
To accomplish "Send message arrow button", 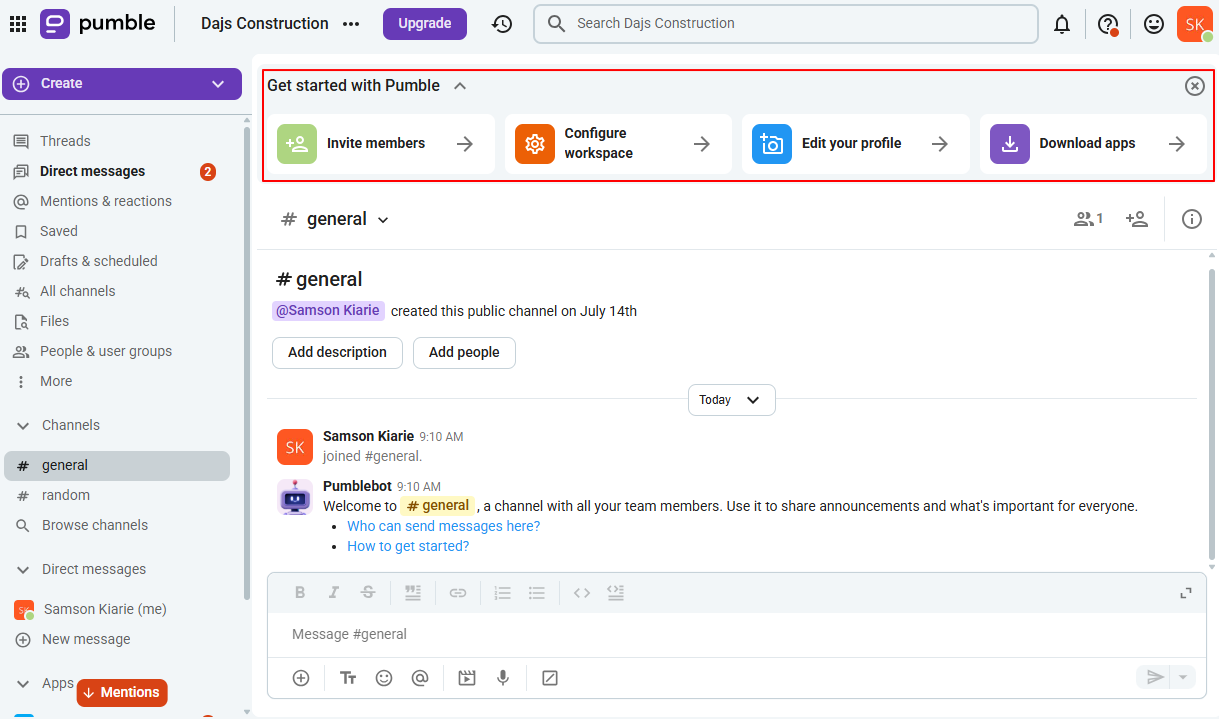I will [x=1154, y=678].
